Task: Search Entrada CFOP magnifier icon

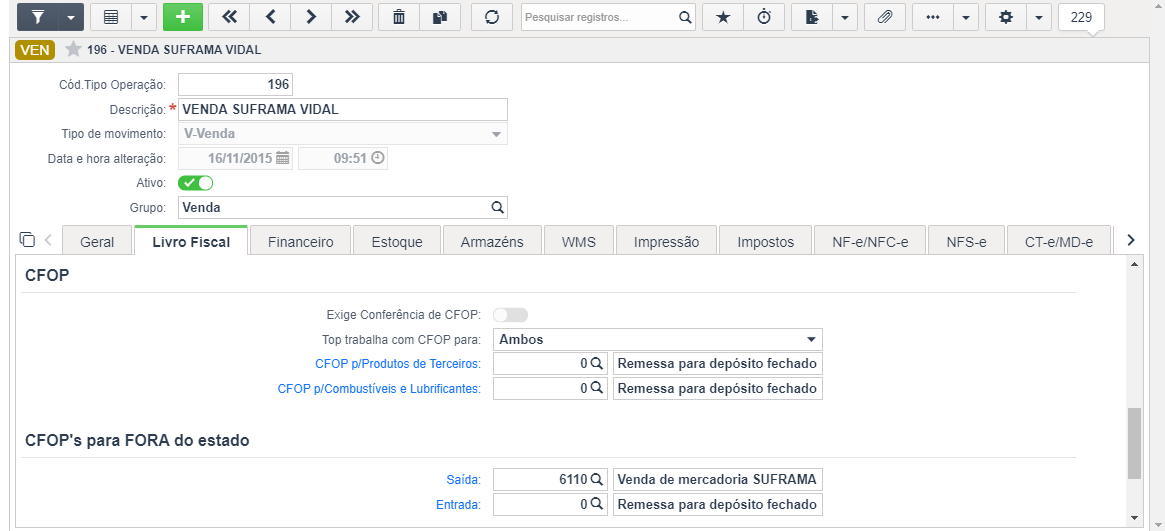Action: point(597,504)
